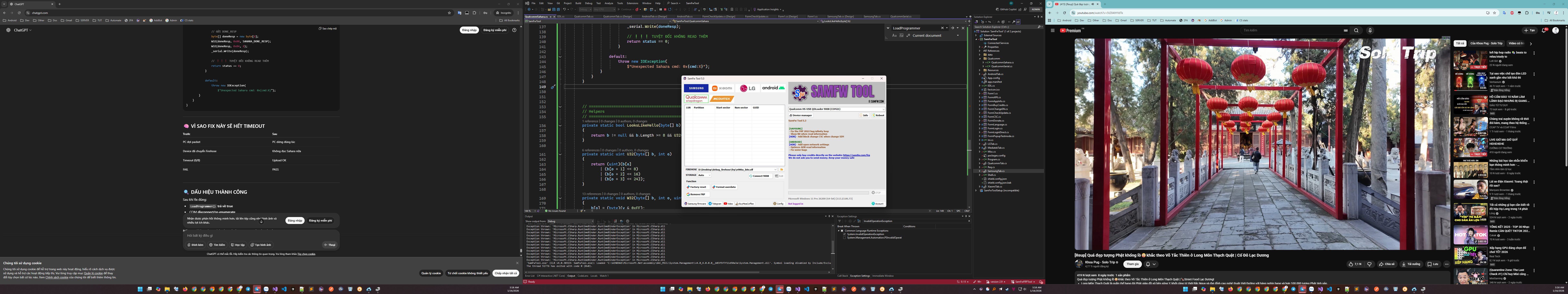
Task: Browse for firehose file using folder icon
Action: point(782,170)
